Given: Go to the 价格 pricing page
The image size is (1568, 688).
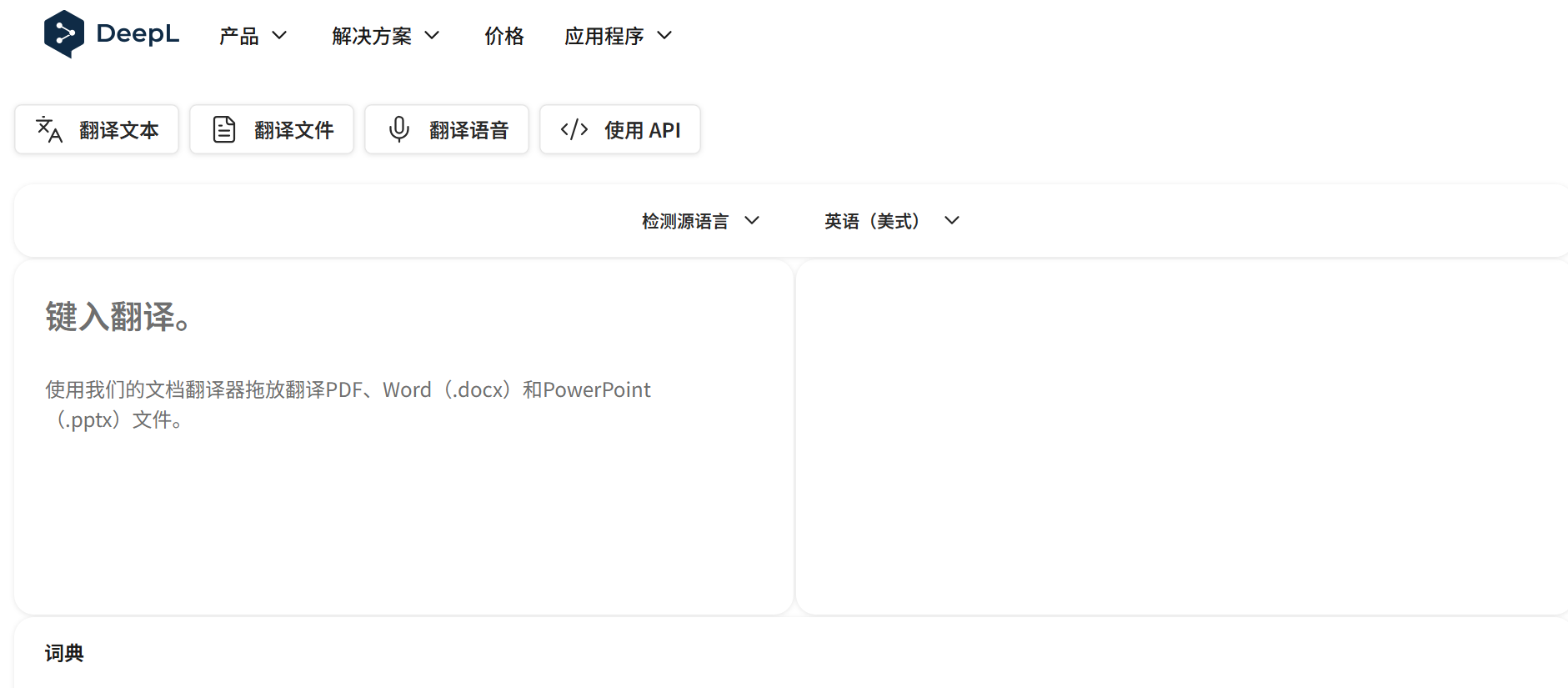Looking at the screenshot, I should pyautogui.click(x=504, y=36).
